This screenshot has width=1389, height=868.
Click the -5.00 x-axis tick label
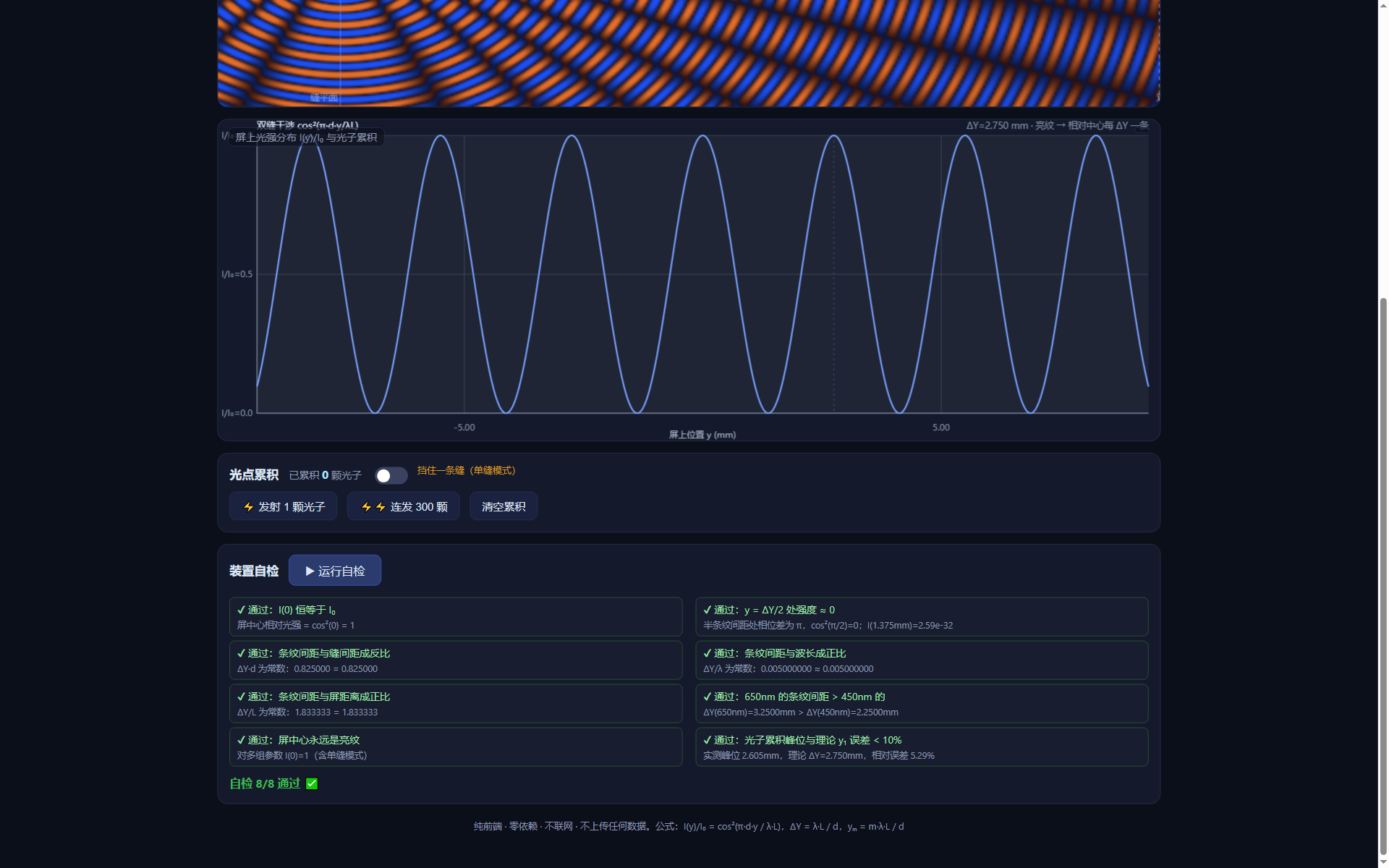(464, 427)
